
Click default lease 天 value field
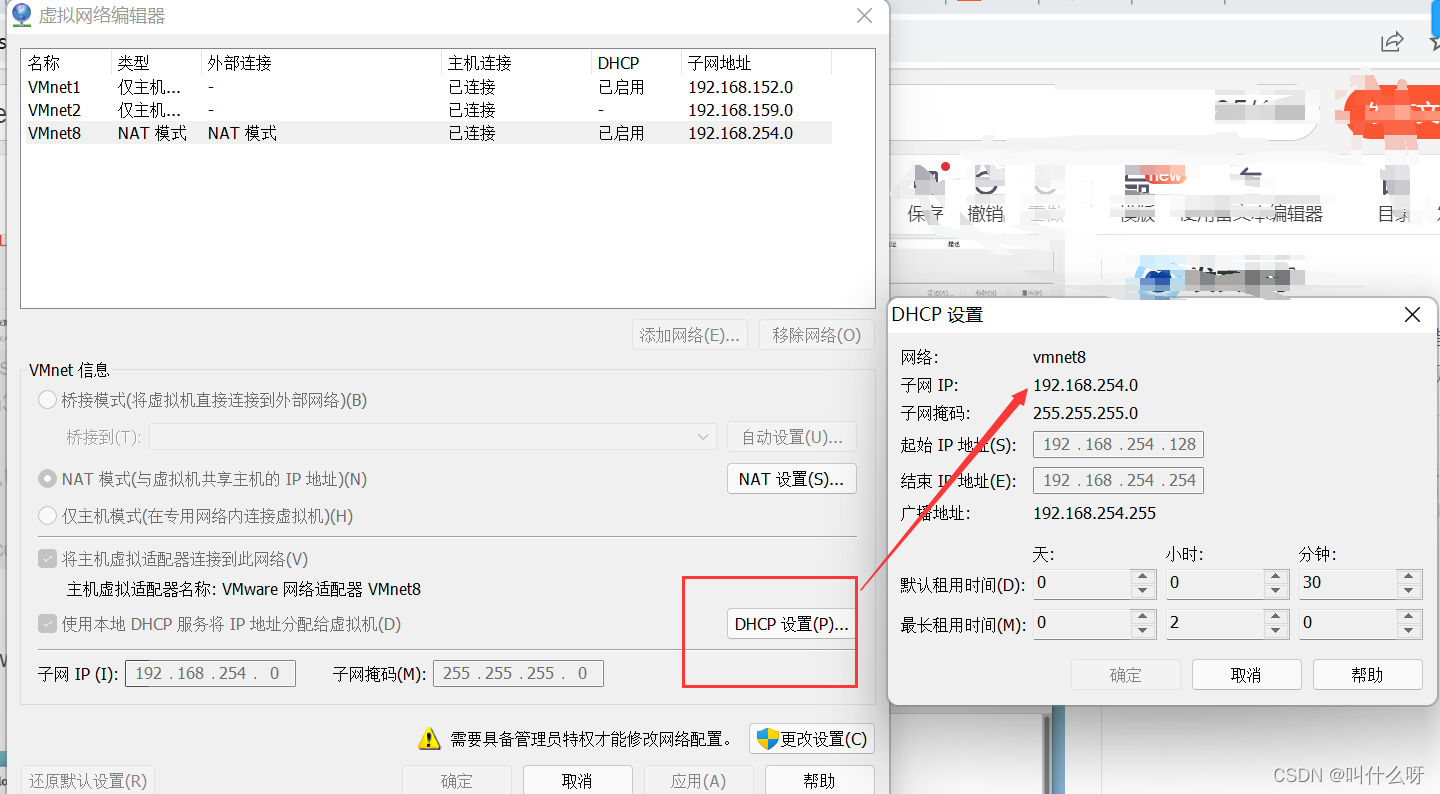tap(1081, 583)
